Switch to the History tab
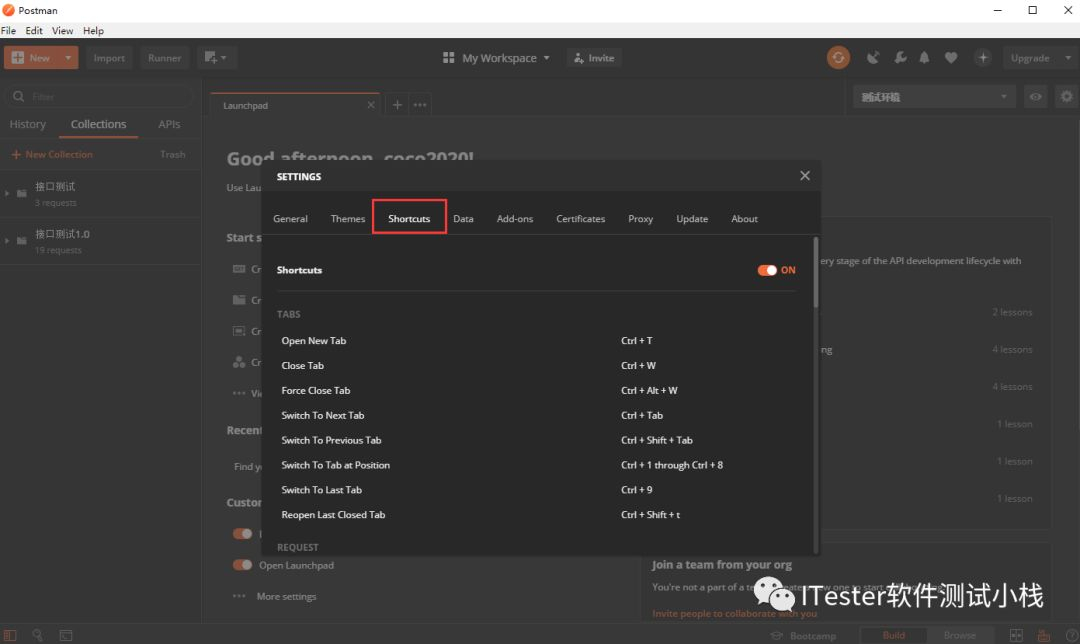Screen dimensions: 1080x644 [x=28, y=124]
